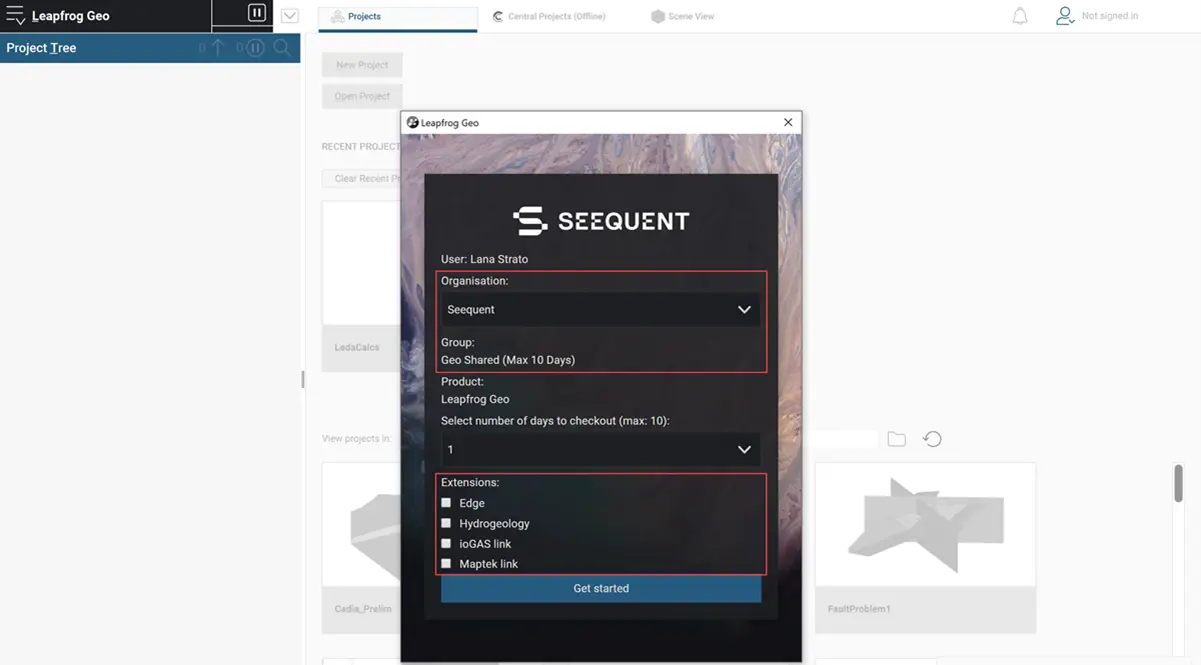Open the Project Tree search magnifier
The image size is (1201, 665).
click(x=283, y=47)
